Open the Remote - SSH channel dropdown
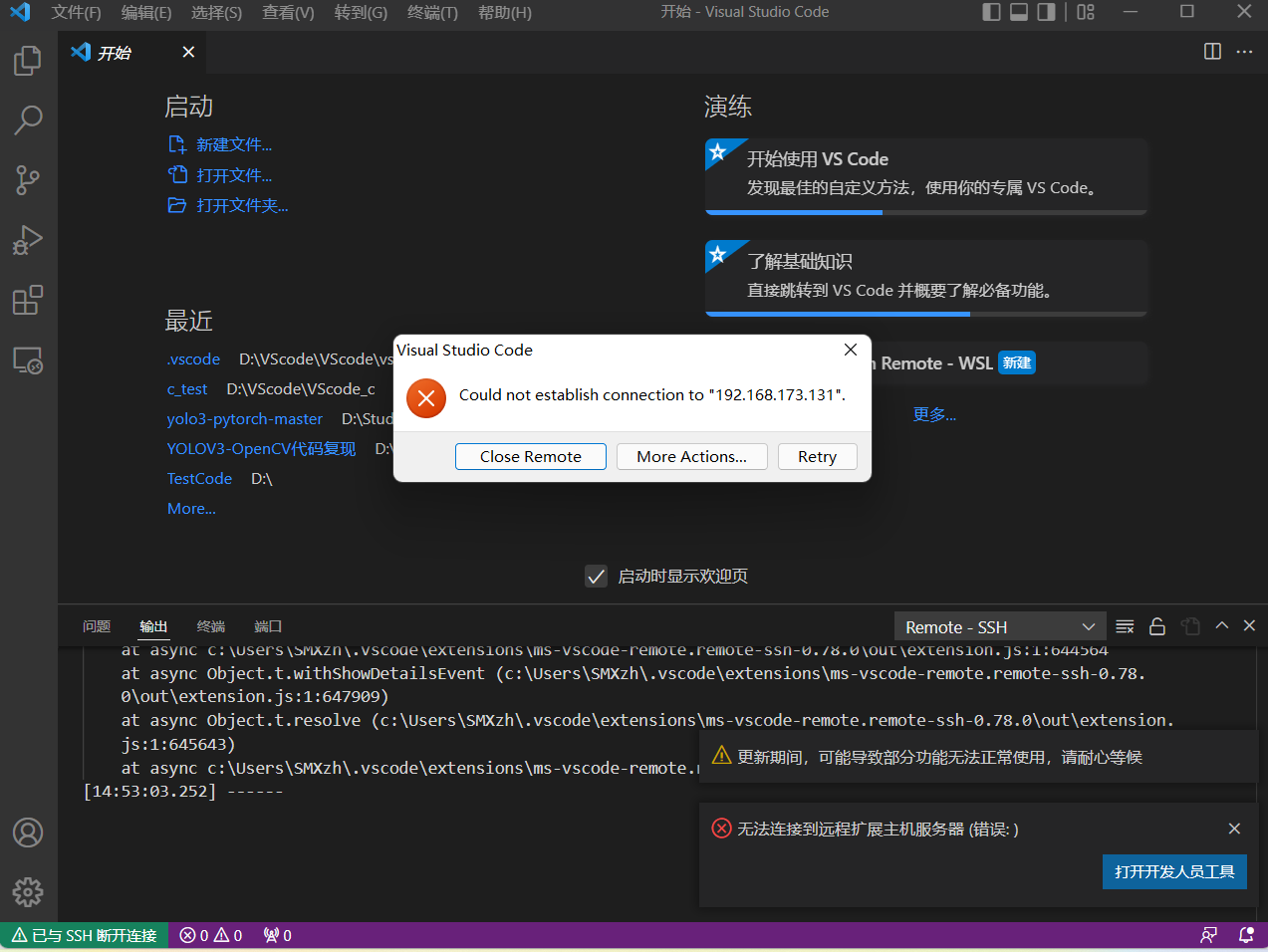Screen dimensions: 1268x952 (999, 625)
